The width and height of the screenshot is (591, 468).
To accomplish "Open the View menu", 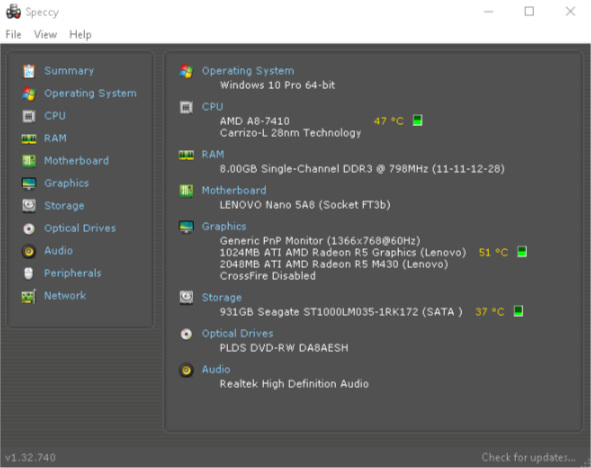I will tap(45, 35).
